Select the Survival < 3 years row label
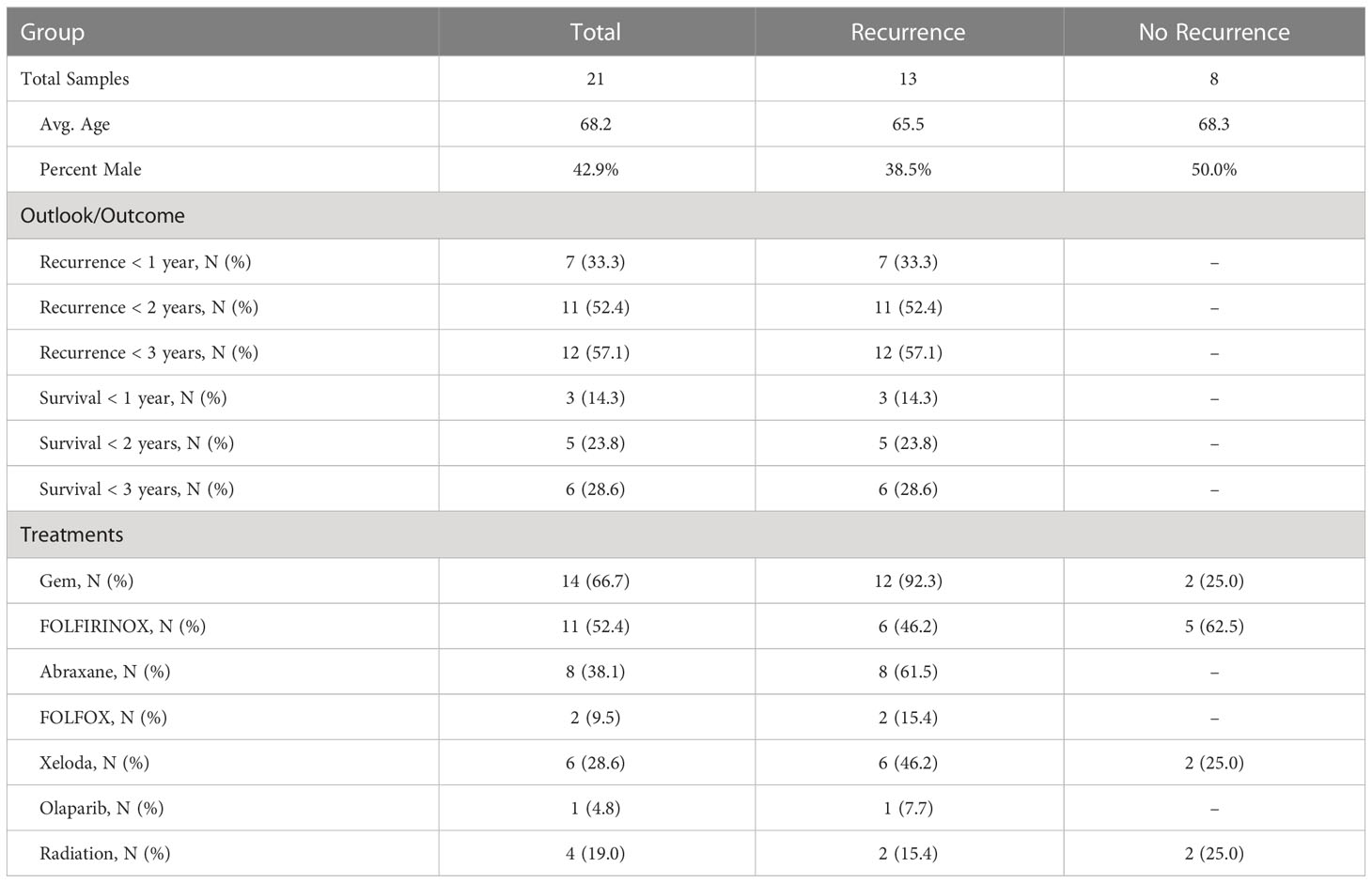Image resolution: width=1372 pixels, height=883 pixels. [x=137, y=489]
